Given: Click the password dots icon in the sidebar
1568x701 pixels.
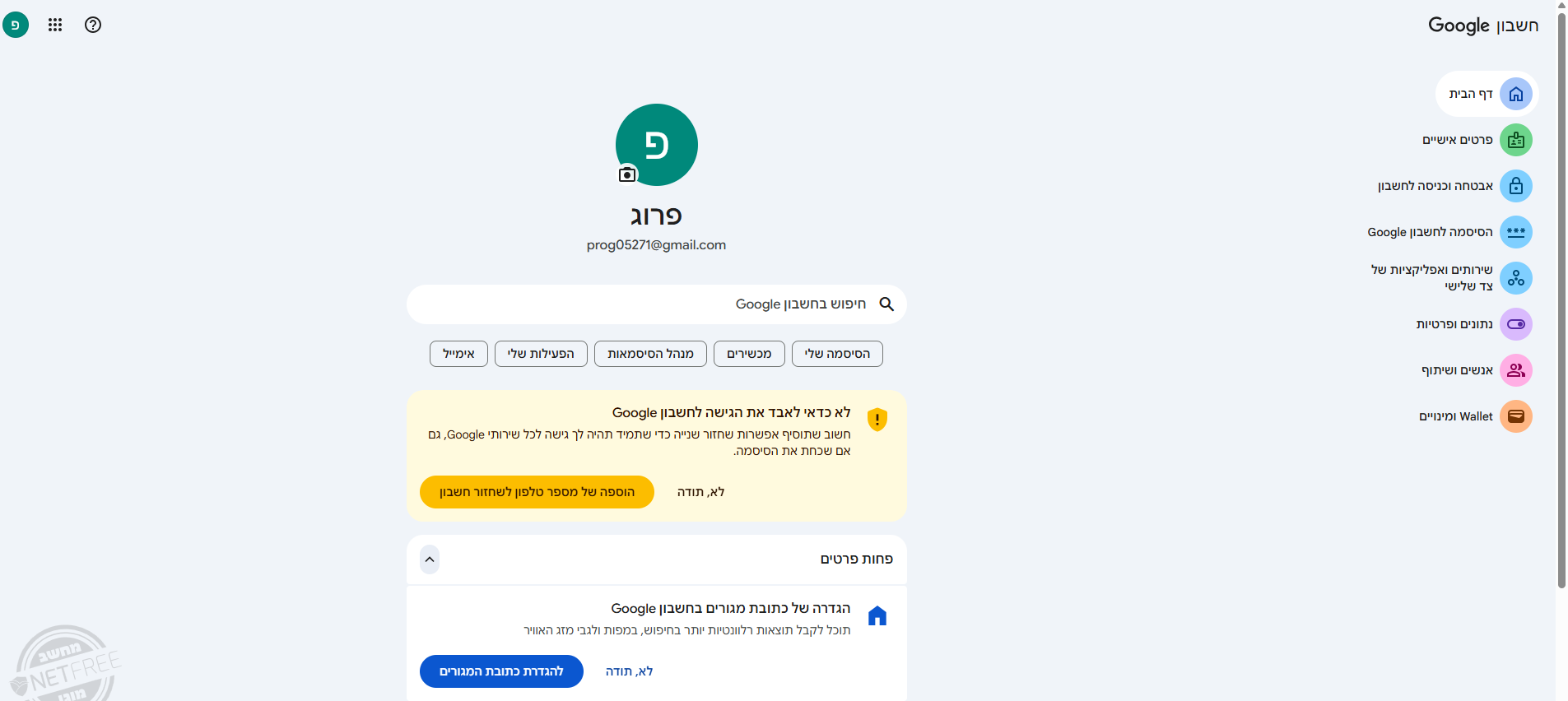Looking at the screenshot, I should pos(1516,232).
